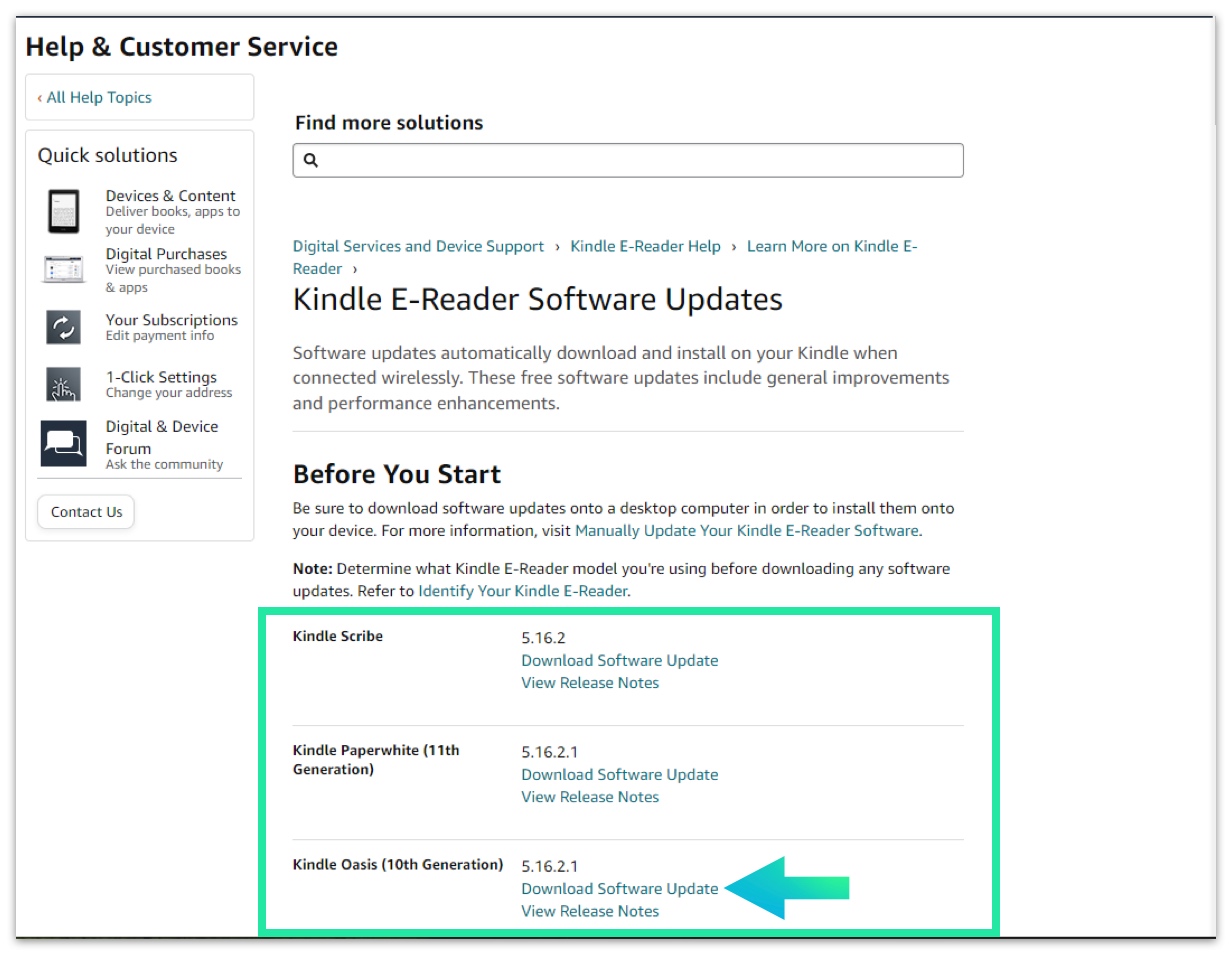The image size is (1232, 955).
Task: Open Learn More on Kindle E-Reader breadcrumb
Action: (831, 246)
